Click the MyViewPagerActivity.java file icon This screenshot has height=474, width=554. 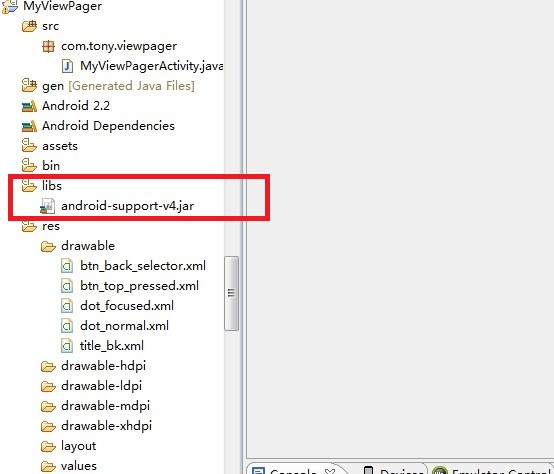[x=67, y=66]
